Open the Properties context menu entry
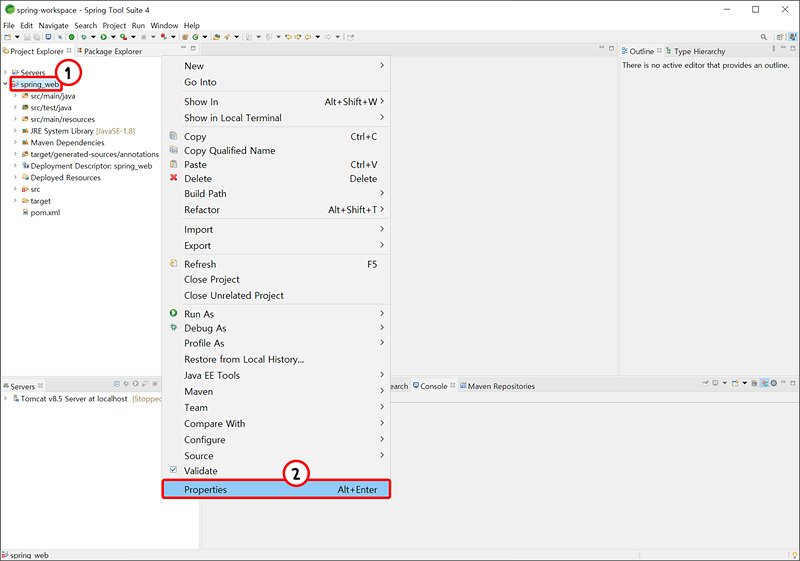800x561 pixels. pyautogui.click(x=276, y=489)
